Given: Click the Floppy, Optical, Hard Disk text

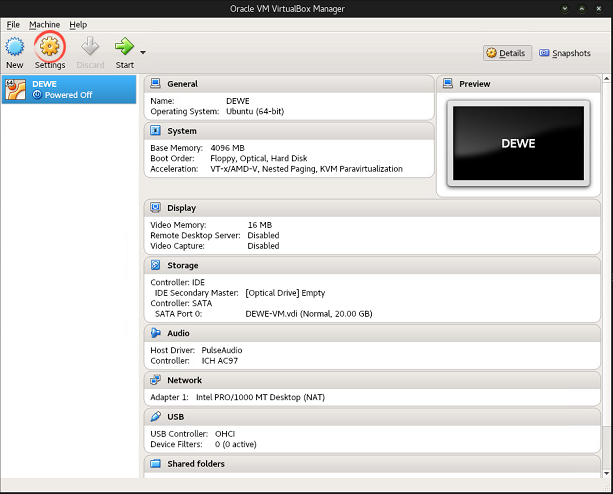Looking at the screenshot, I should 259,158.
